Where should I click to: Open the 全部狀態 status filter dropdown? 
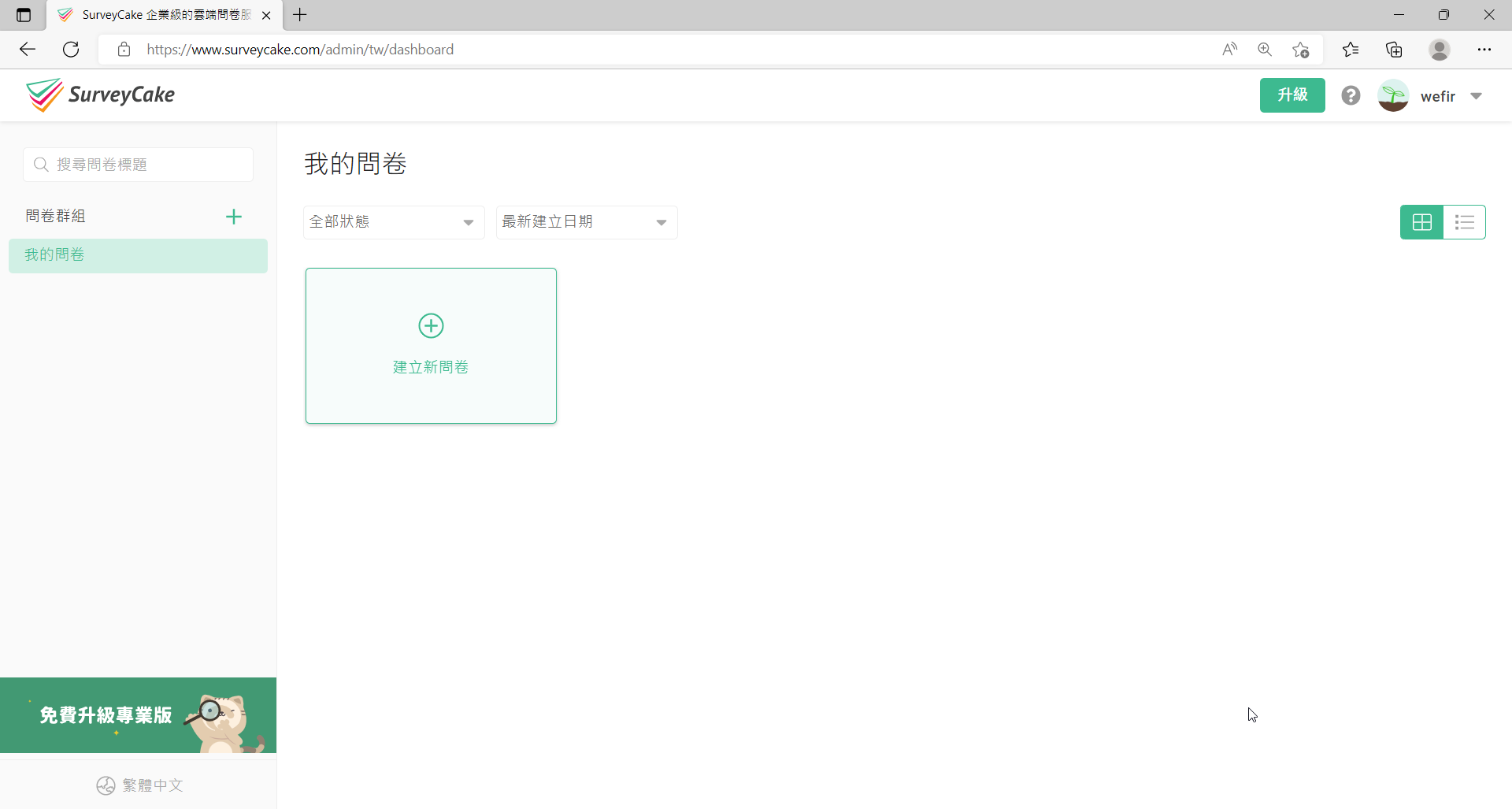(394, 222)
